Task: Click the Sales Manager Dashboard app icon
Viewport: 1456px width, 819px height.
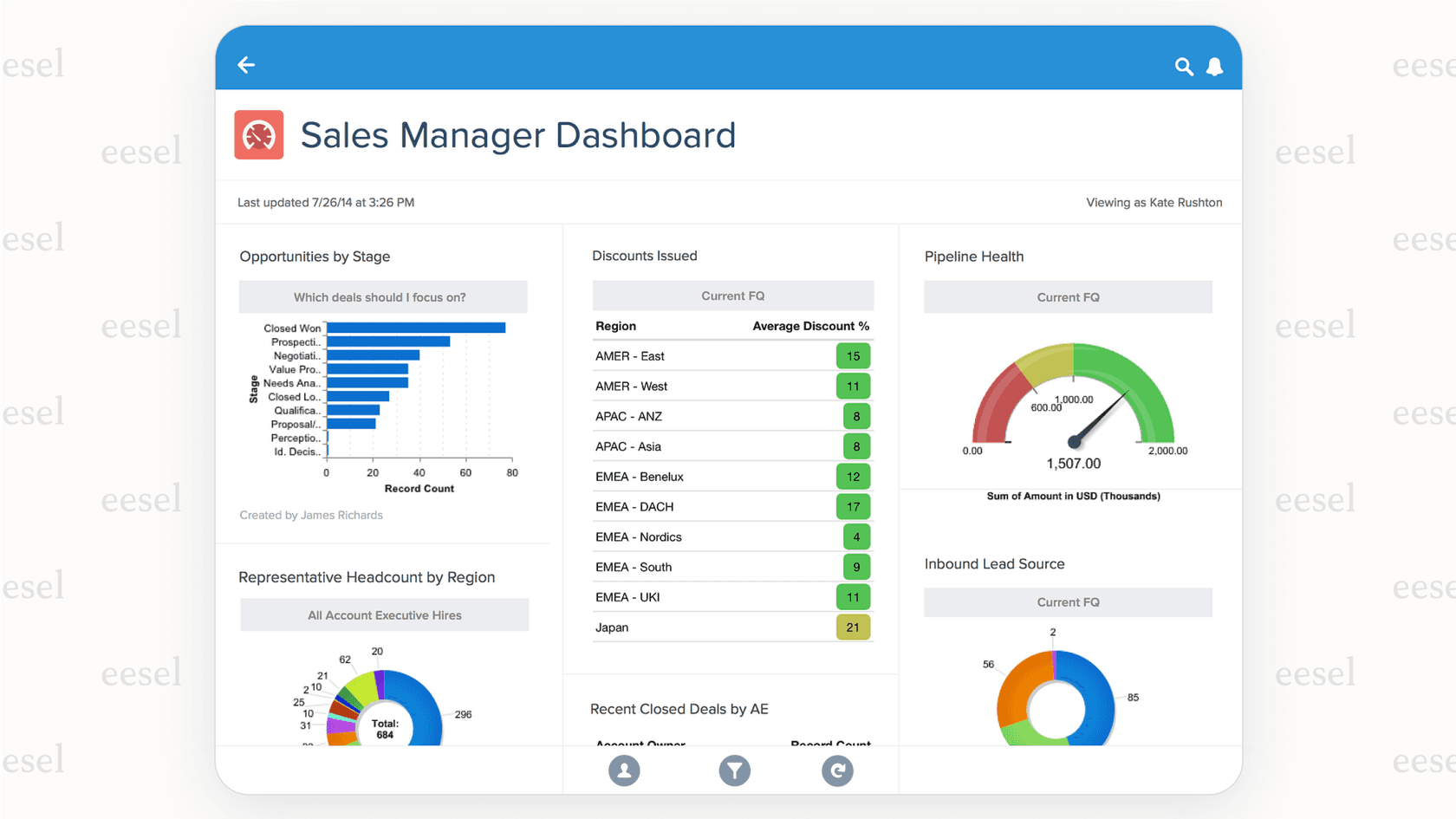Action: tap(258, 135)
